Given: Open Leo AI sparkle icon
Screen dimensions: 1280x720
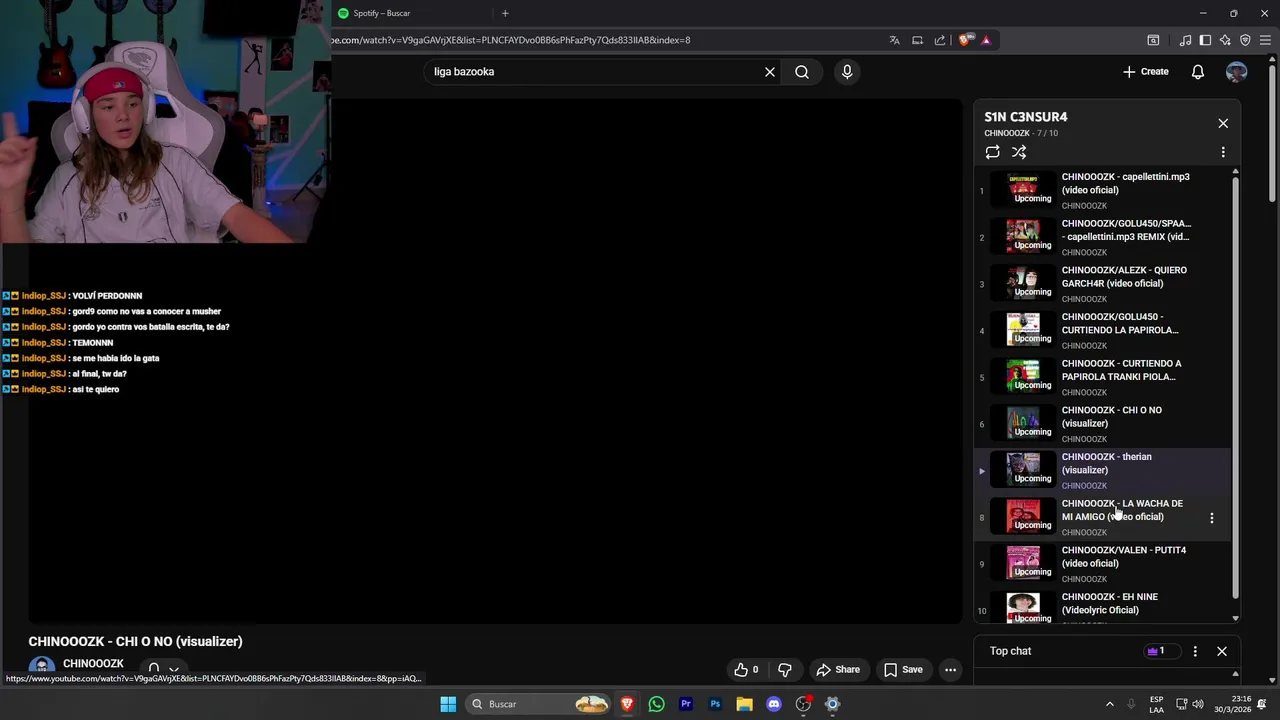Looking at the screenshot, I should click(1225, 40).
